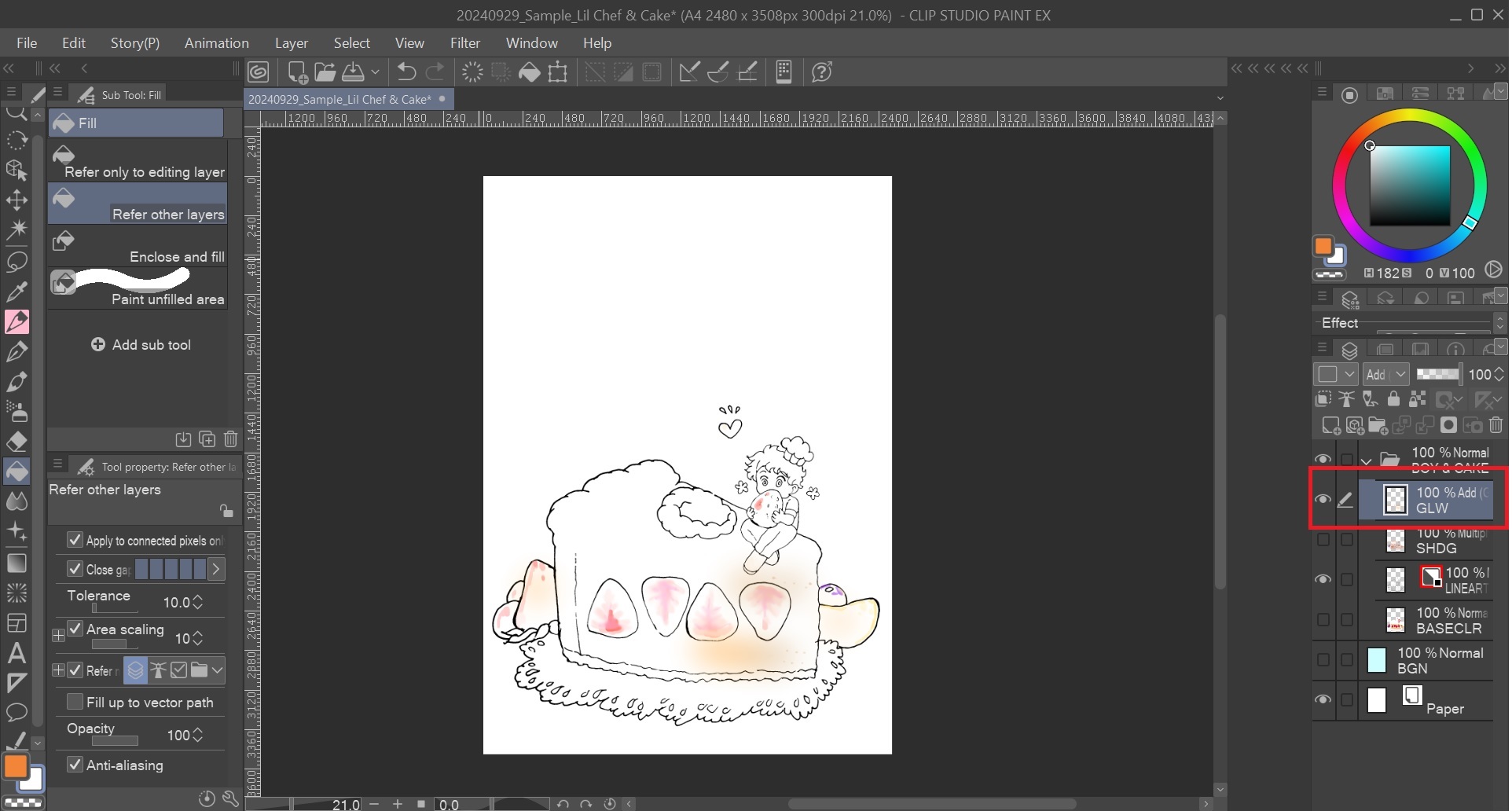
Task: Toggle visibility of the GLW layer
Action: 1323,498
